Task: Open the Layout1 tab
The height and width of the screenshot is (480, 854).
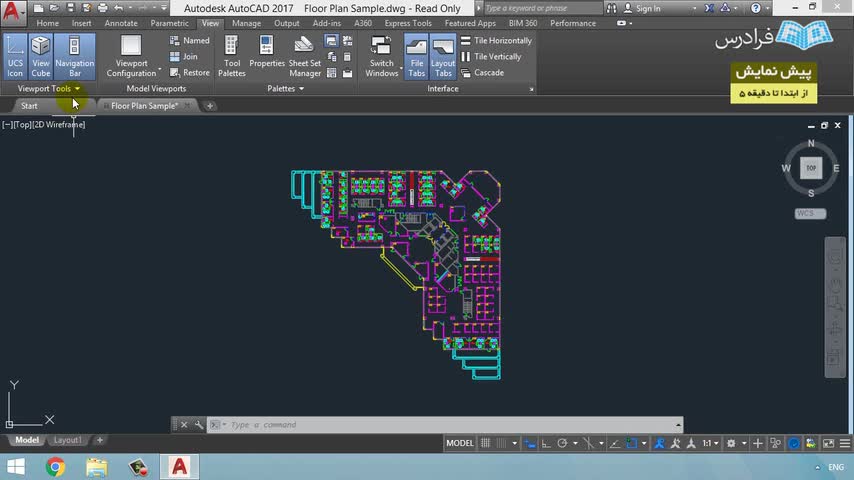Action: click(67, 440)
